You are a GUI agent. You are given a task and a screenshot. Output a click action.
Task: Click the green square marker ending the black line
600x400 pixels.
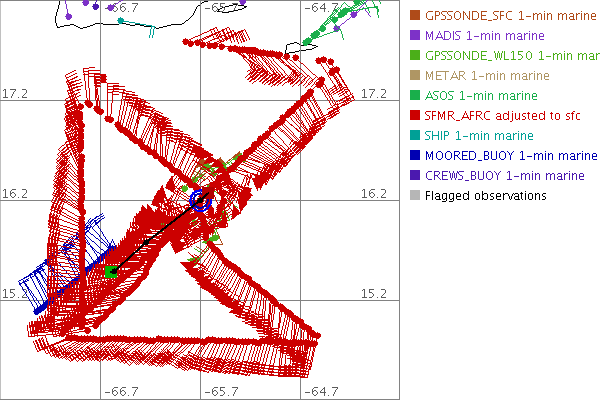point(112,270)
